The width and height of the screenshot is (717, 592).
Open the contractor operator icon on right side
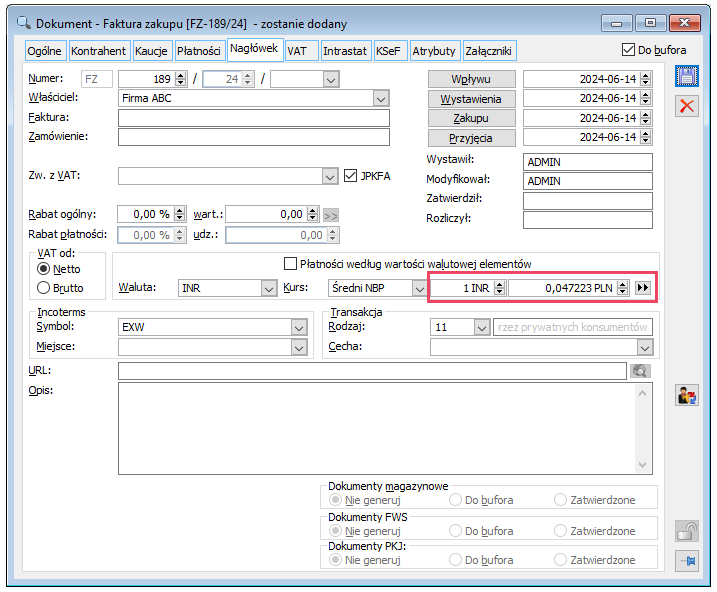coord(686,395)
